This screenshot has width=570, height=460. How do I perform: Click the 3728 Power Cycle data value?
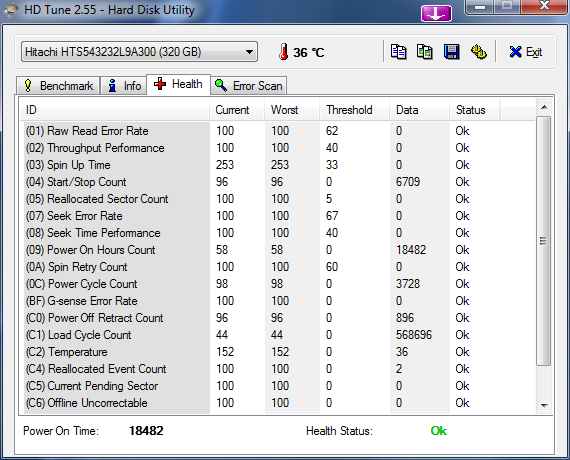pos(408,284)
